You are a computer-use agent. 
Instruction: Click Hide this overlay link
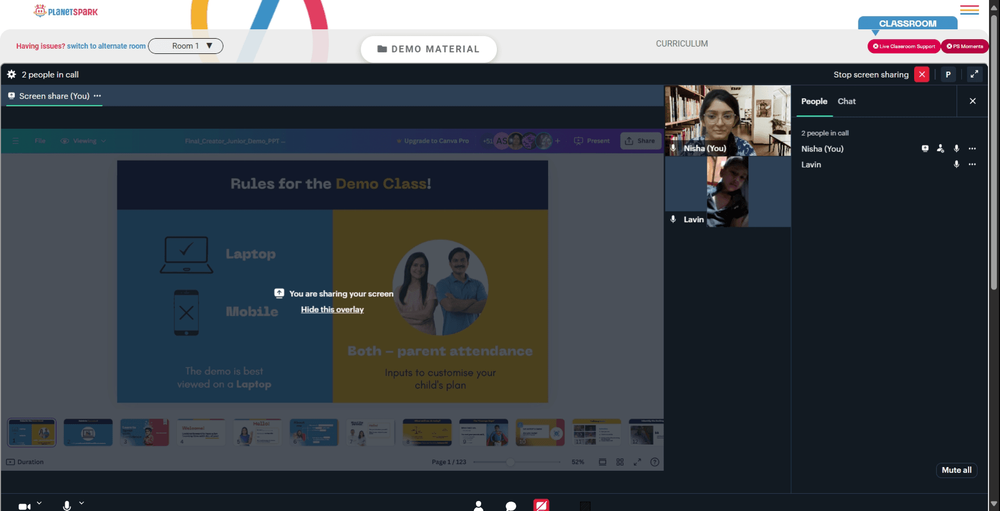click(332, 309)
